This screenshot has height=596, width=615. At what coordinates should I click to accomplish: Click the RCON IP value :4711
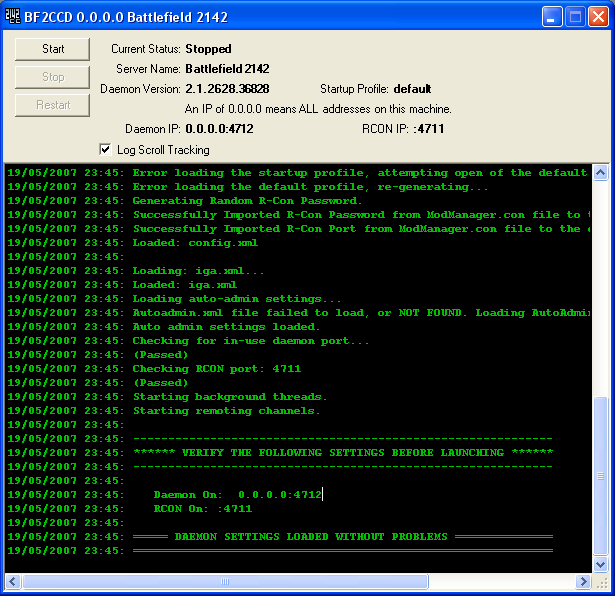(429, 129)
